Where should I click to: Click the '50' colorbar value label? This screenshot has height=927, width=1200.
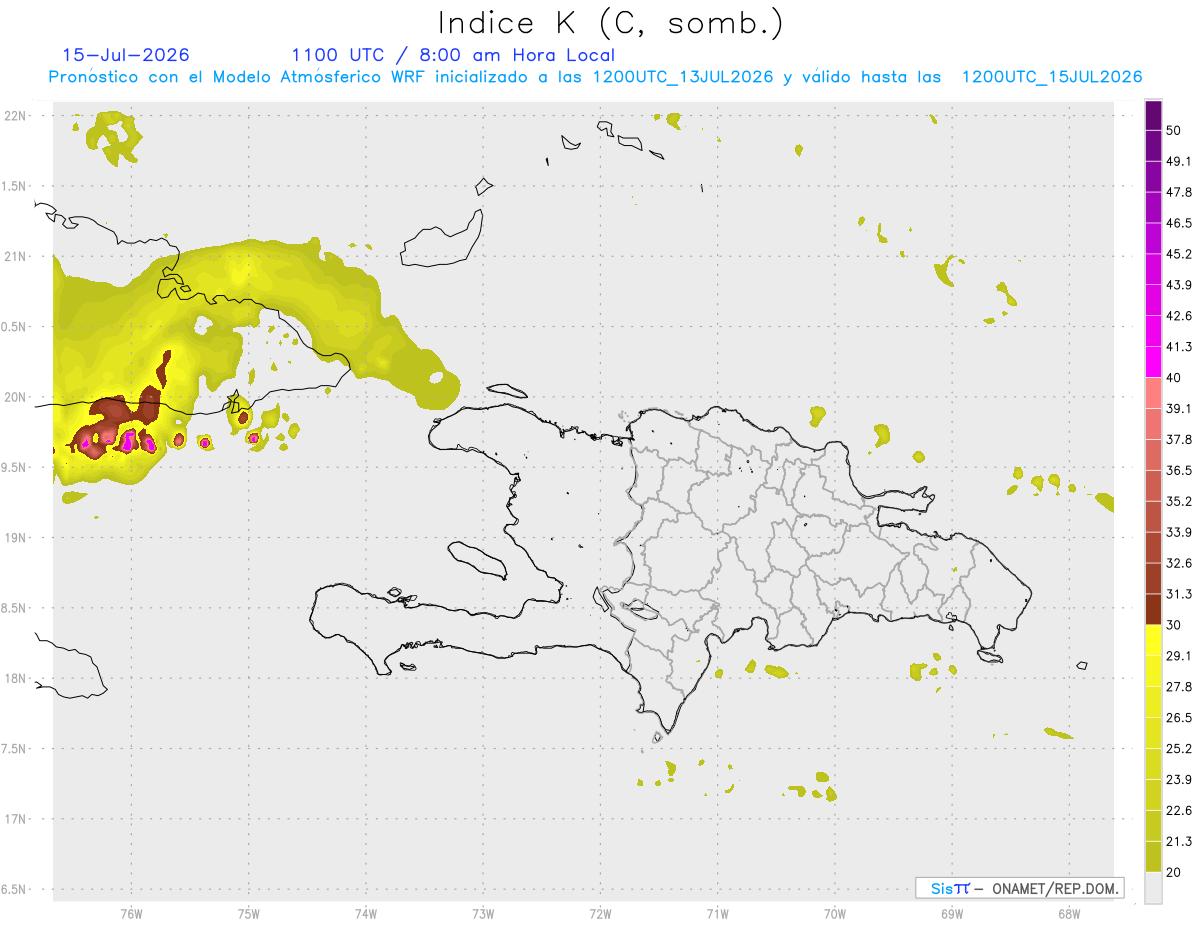pyautogui.click(x=1174, y=130)
